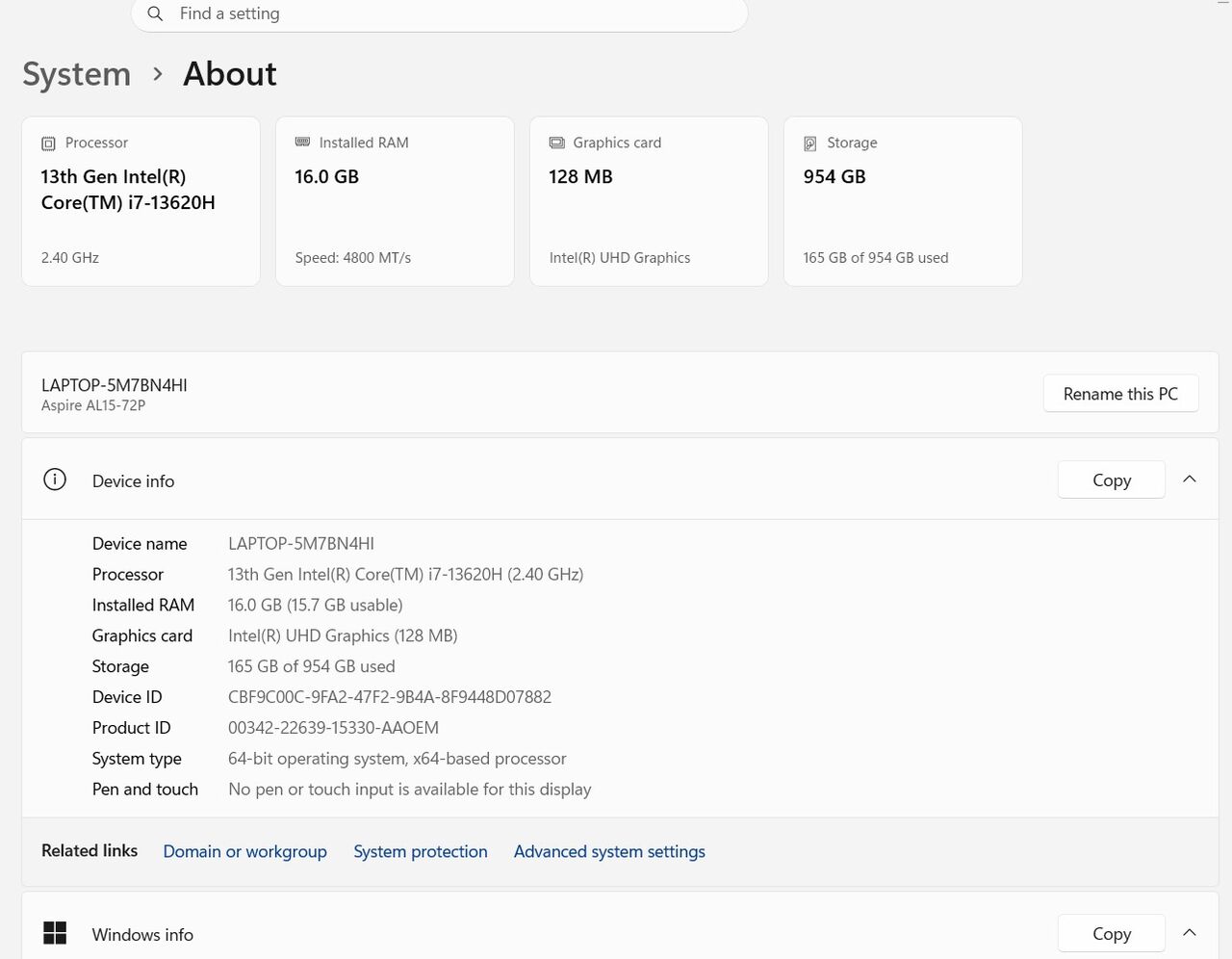Select the Processor summary card
This screenshot has height=959, width=1232.
pos(141,201)
